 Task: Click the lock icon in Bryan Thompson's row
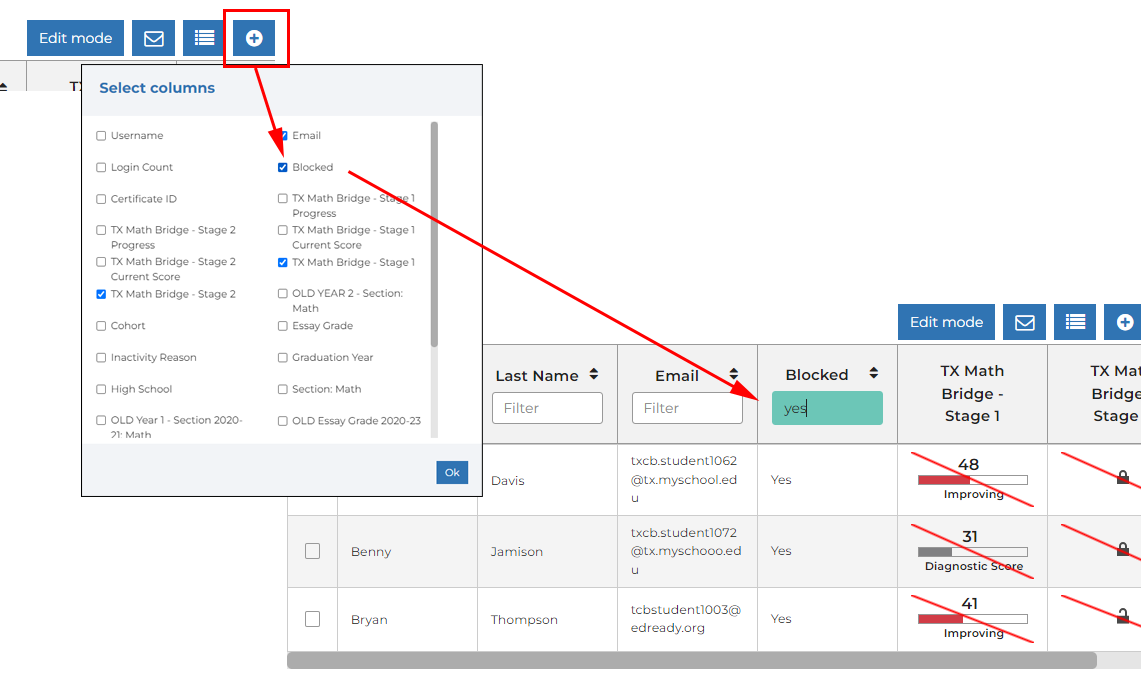pyautogui.click(x=1122, y=619)
